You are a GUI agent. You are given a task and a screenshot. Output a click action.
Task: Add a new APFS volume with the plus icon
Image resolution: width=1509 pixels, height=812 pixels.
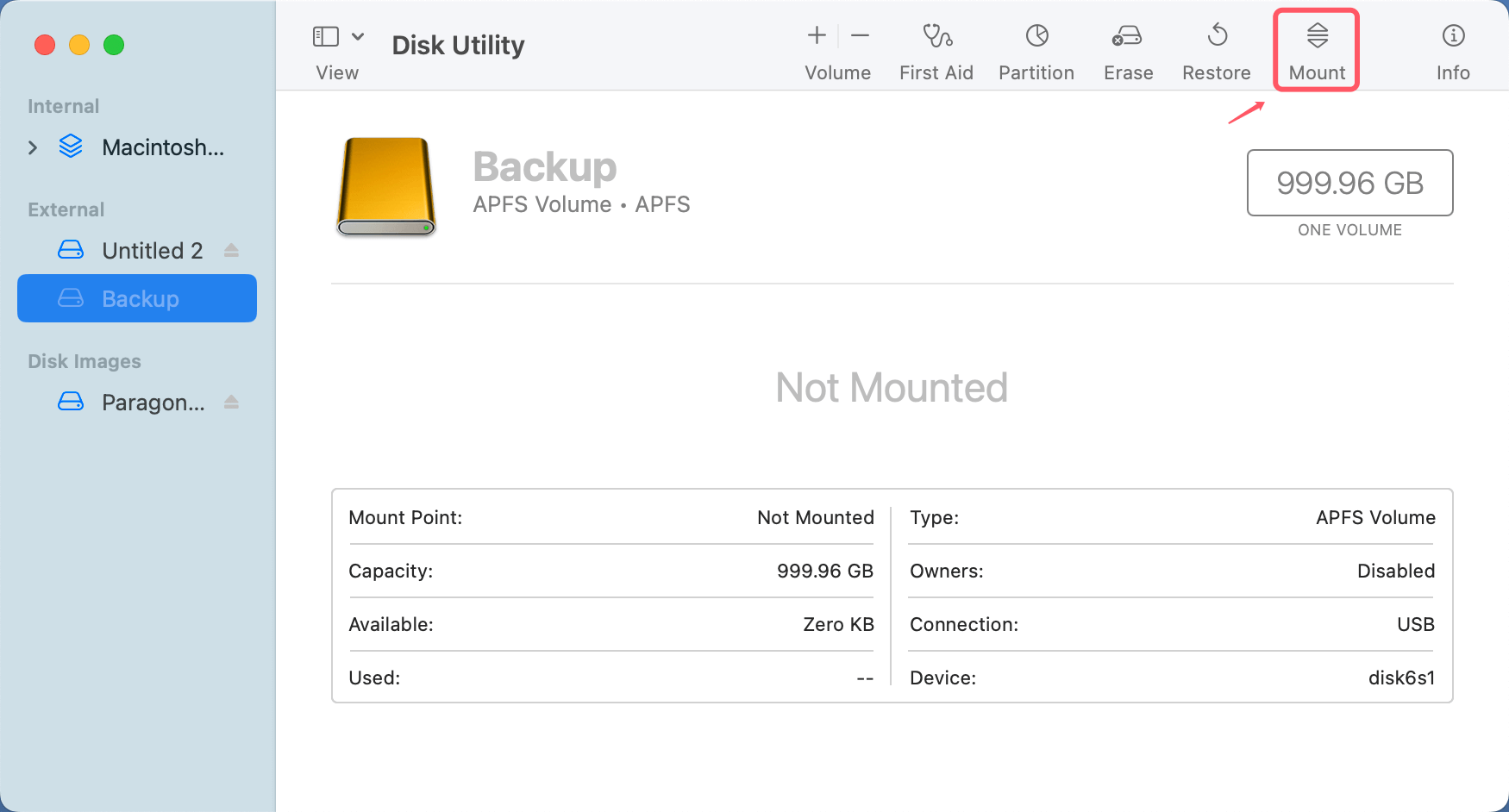click(x=815, y=35)
